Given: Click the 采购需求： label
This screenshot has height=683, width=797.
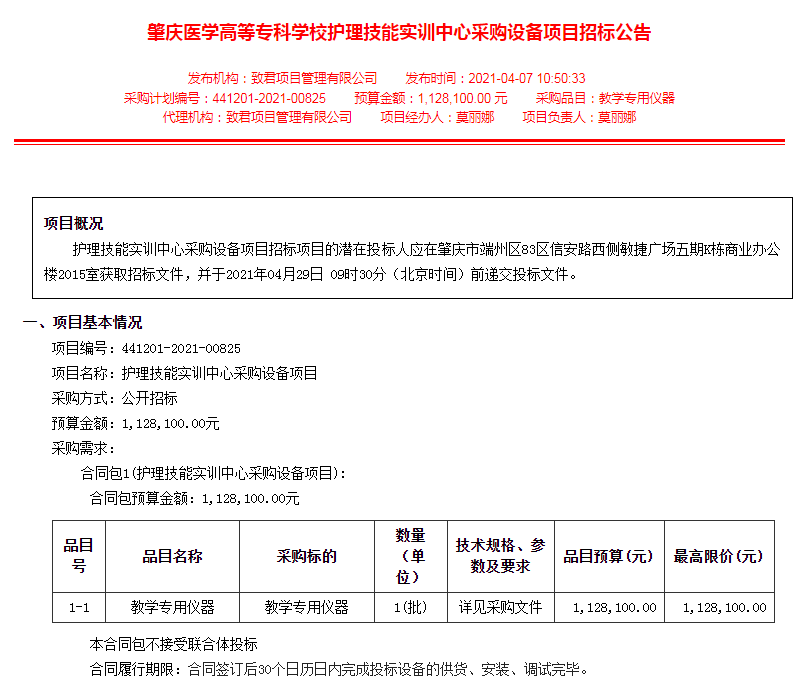Looking at the screenshot, I should 83,448.
